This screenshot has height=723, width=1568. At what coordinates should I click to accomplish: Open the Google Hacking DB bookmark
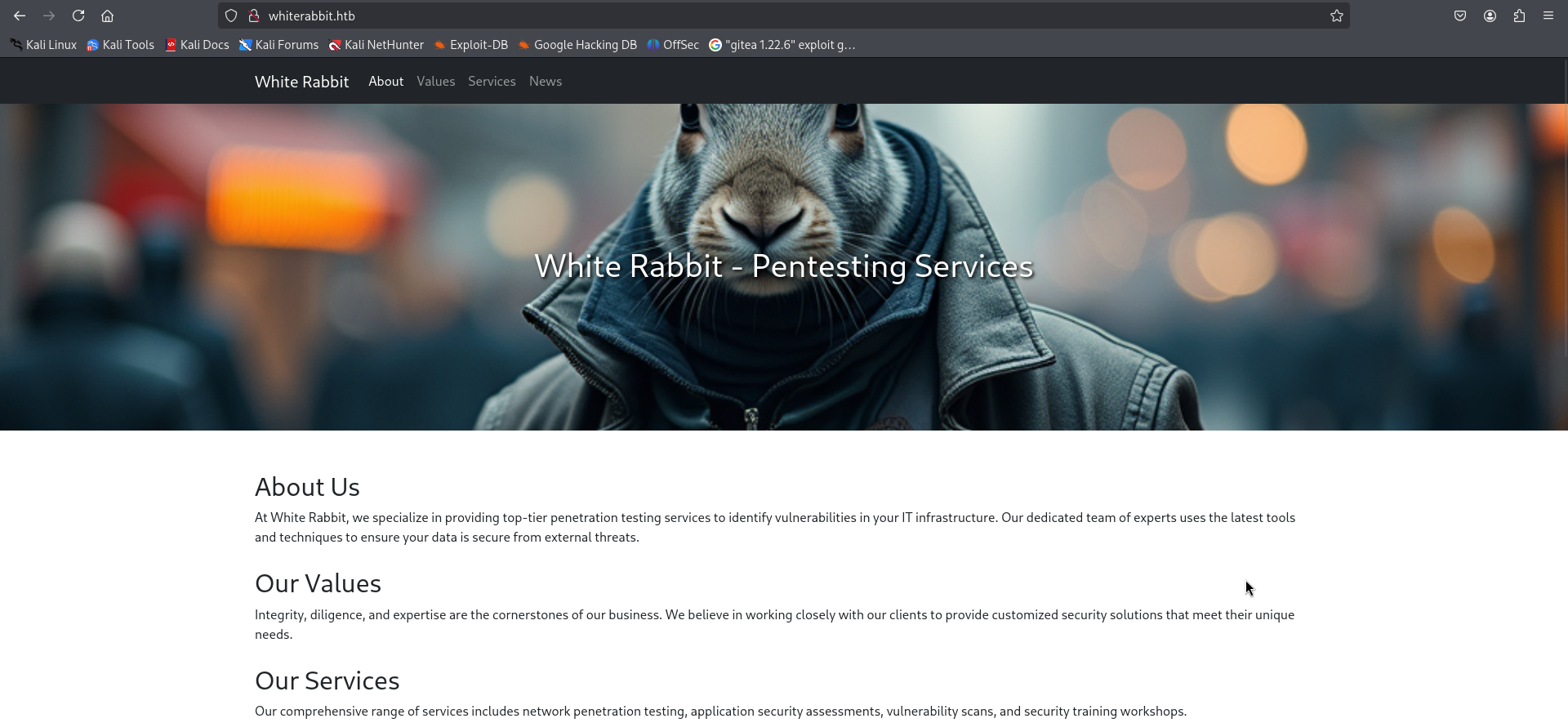click(x=577, y=45)
